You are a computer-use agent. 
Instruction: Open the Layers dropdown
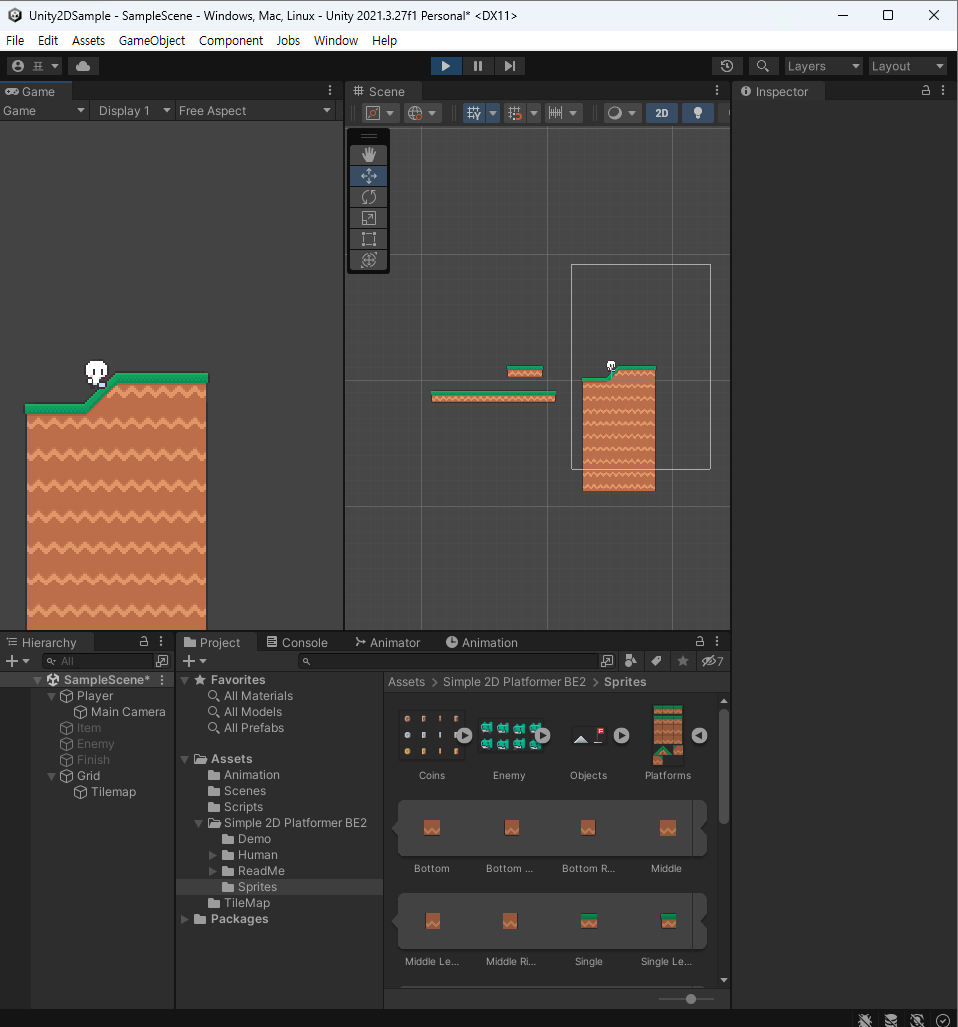click(823, 65)
